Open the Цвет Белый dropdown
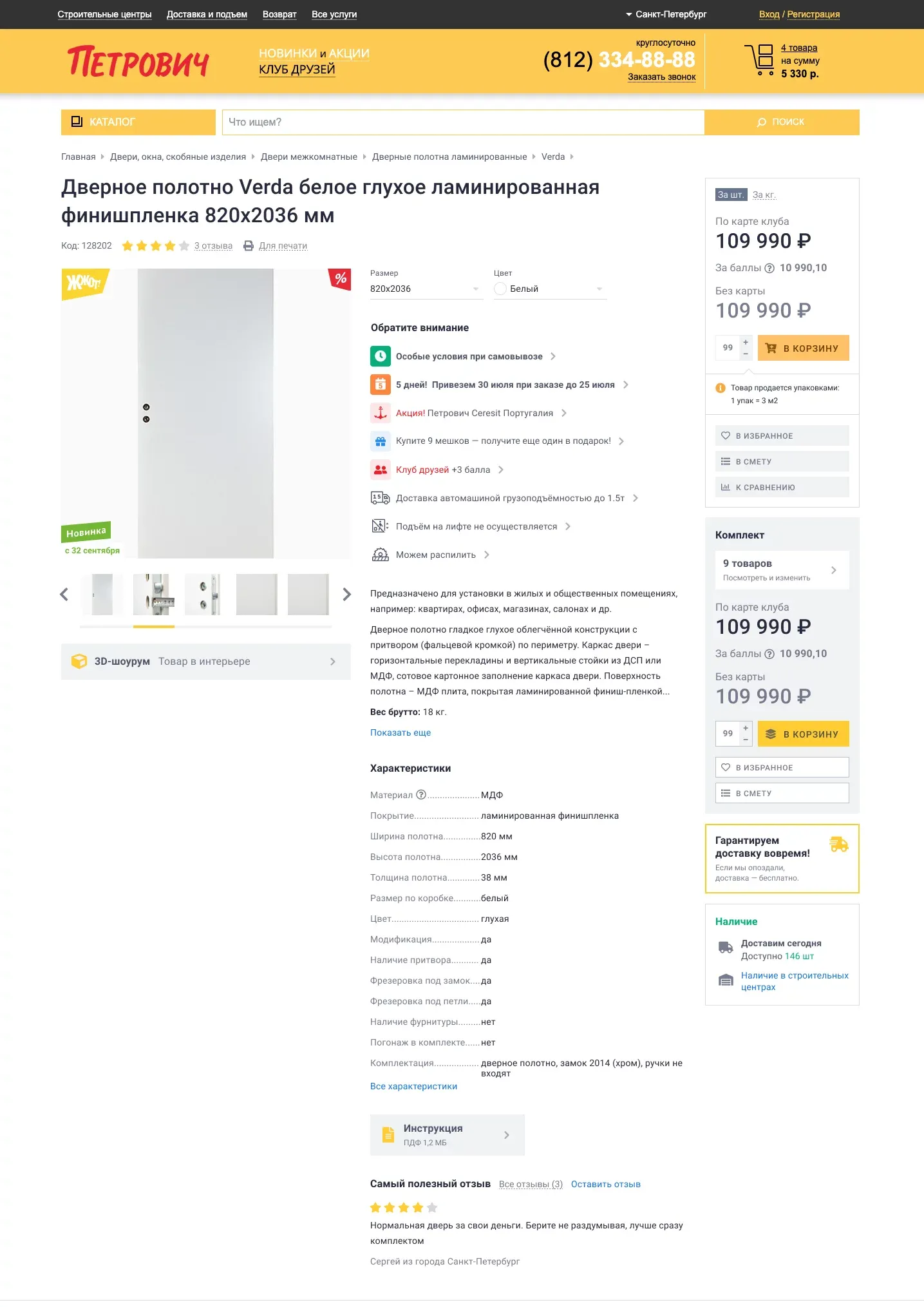924x1307 pixels. (549, 289)
